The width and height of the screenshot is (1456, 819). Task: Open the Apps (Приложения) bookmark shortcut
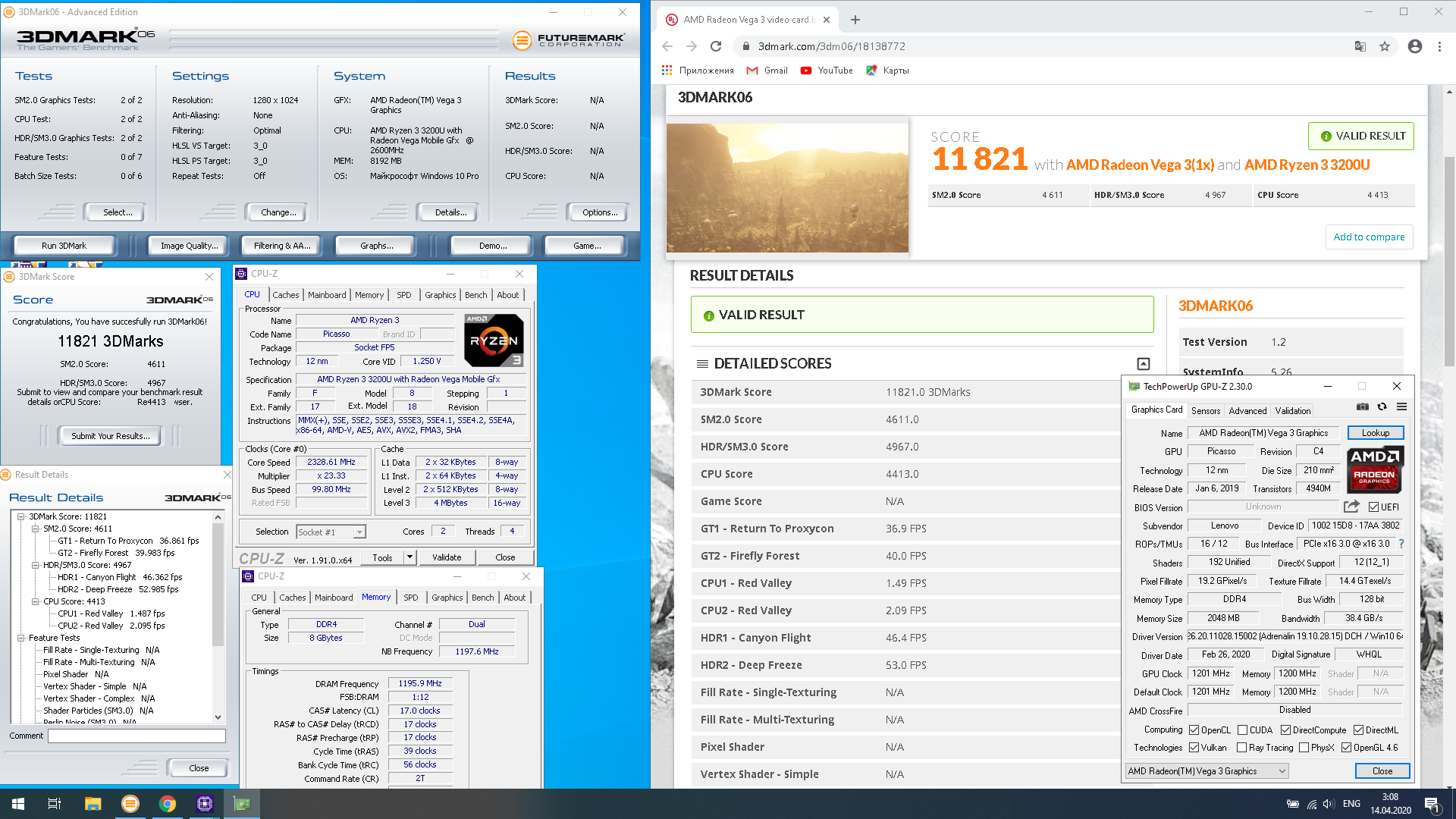(698, 71)
